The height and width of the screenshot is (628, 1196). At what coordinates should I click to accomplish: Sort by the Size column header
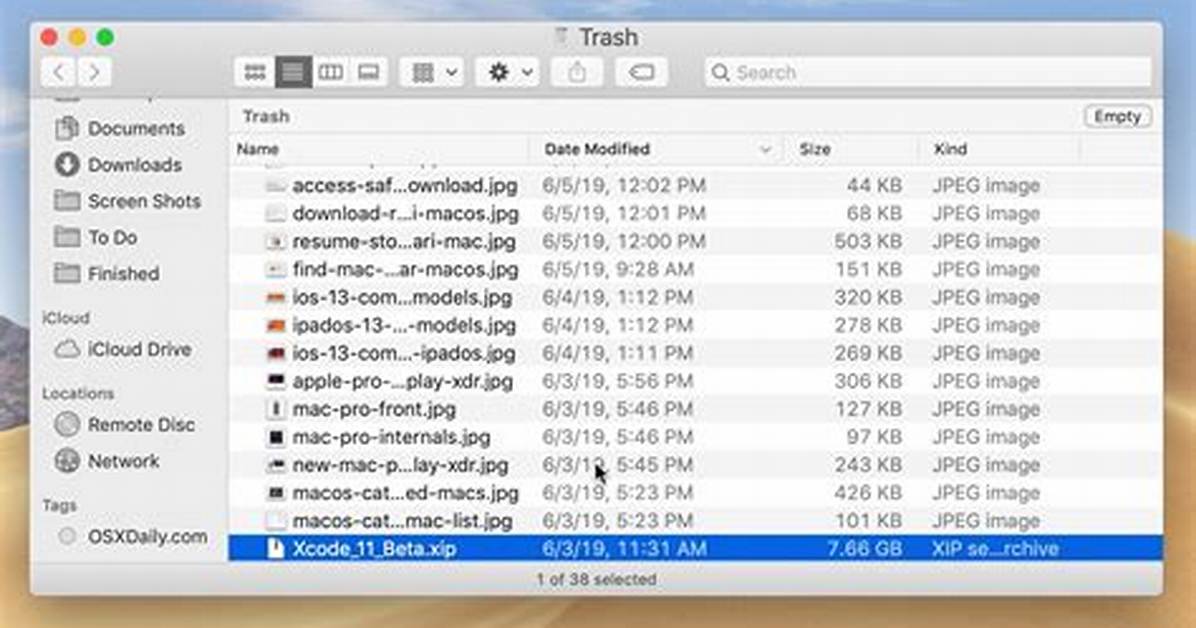pos(815,149)
